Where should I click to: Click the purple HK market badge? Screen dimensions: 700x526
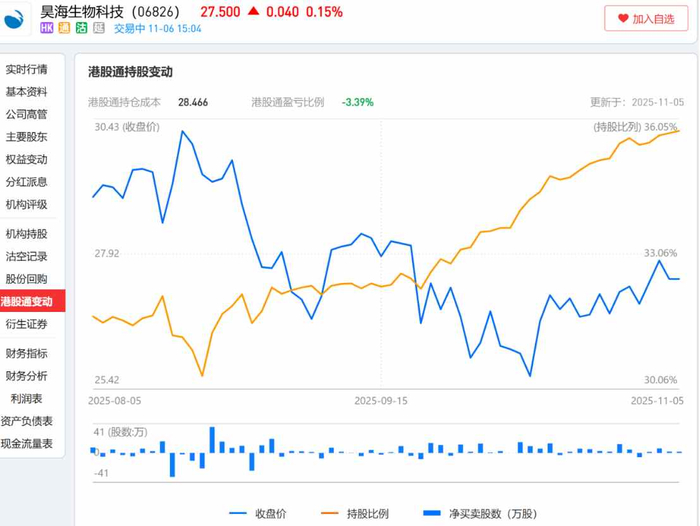tap(47, 28)
